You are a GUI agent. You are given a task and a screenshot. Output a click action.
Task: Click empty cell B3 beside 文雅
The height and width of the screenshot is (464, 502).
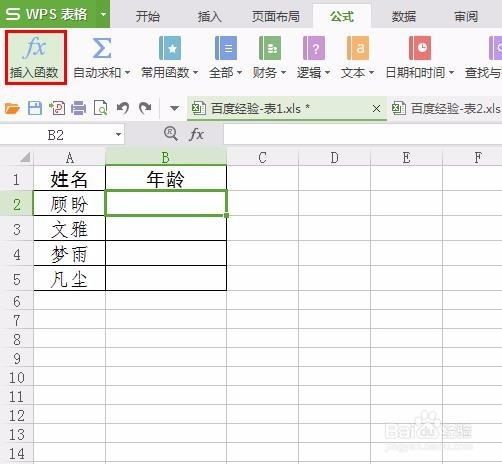pos(166,228)
